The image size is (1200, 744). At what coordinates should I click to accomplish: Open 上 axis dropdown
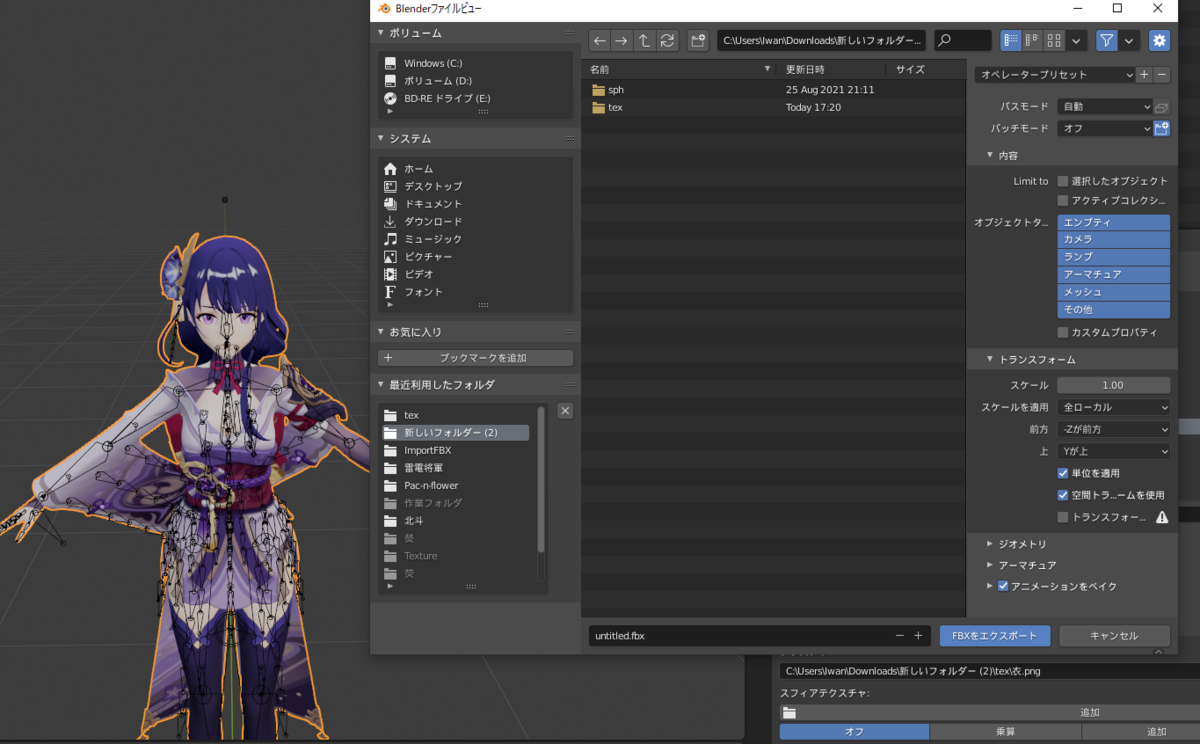click(1113, 451)
